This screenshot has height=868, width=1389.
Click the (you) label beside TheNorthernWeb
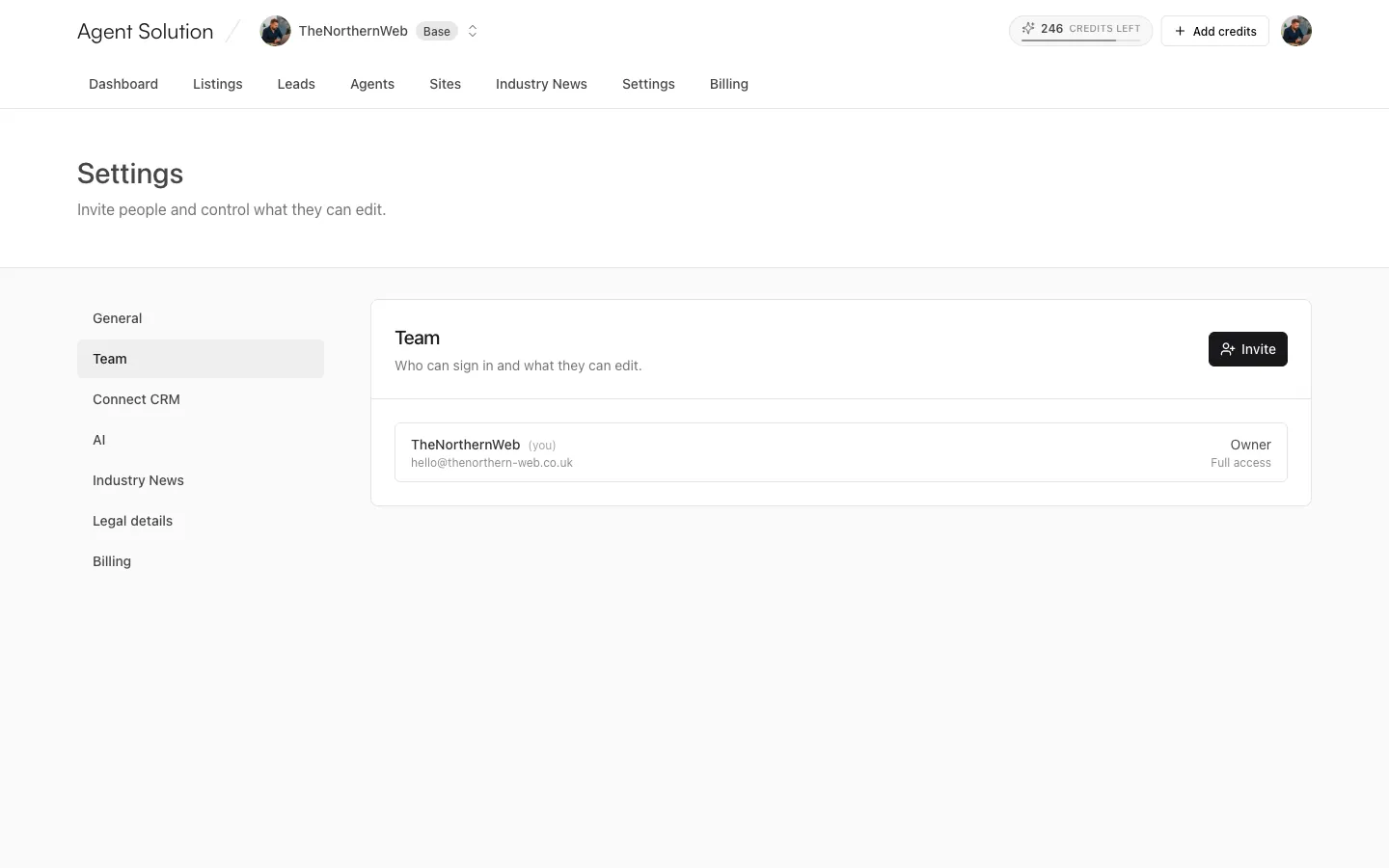point(542,446)
